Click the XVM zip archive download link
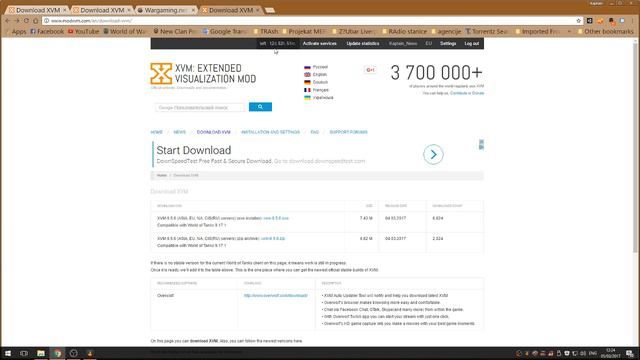 tap(273, 238)
